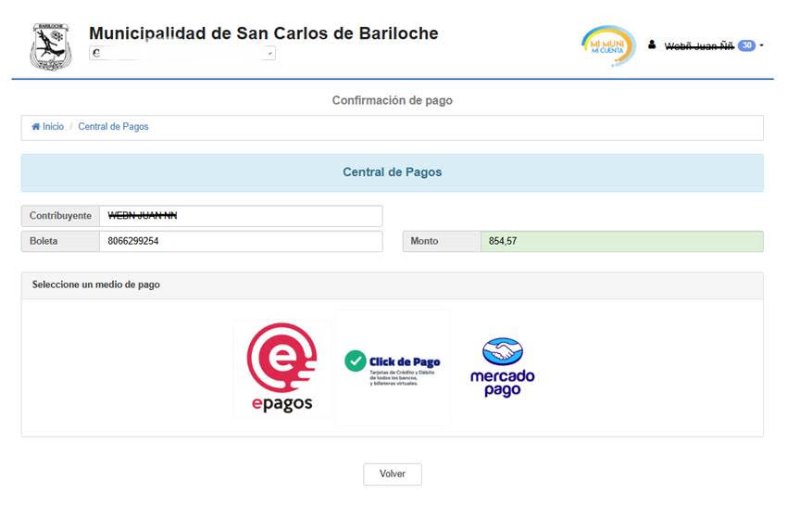Open the Mi Muni Mi Cuenta logo
The width and height of the screenshot is (800, 506).
(x=608, y=46)
